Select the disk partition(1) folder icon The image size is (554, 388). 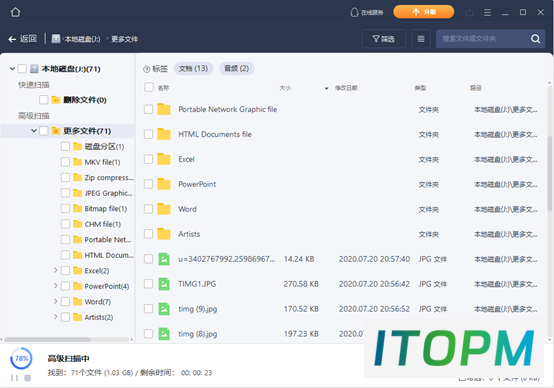pos(77,146)
